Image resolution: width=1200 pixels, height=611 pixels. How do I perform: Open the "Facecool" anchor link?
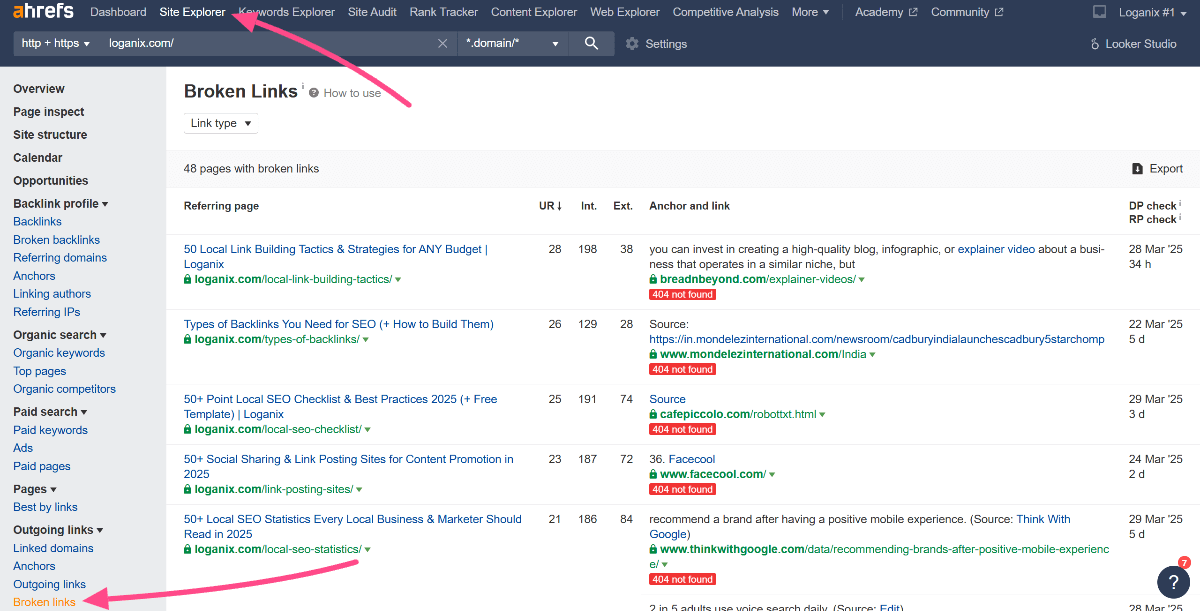pos(692,459)
